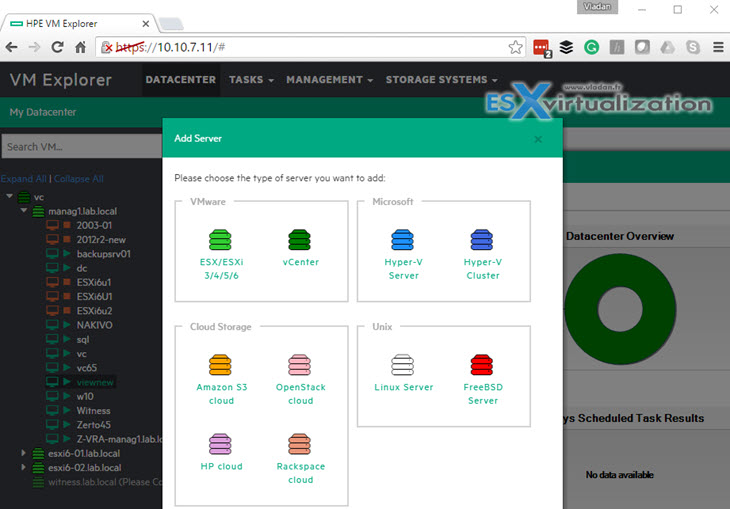Select the Linux Server icon

pos(403,365)
